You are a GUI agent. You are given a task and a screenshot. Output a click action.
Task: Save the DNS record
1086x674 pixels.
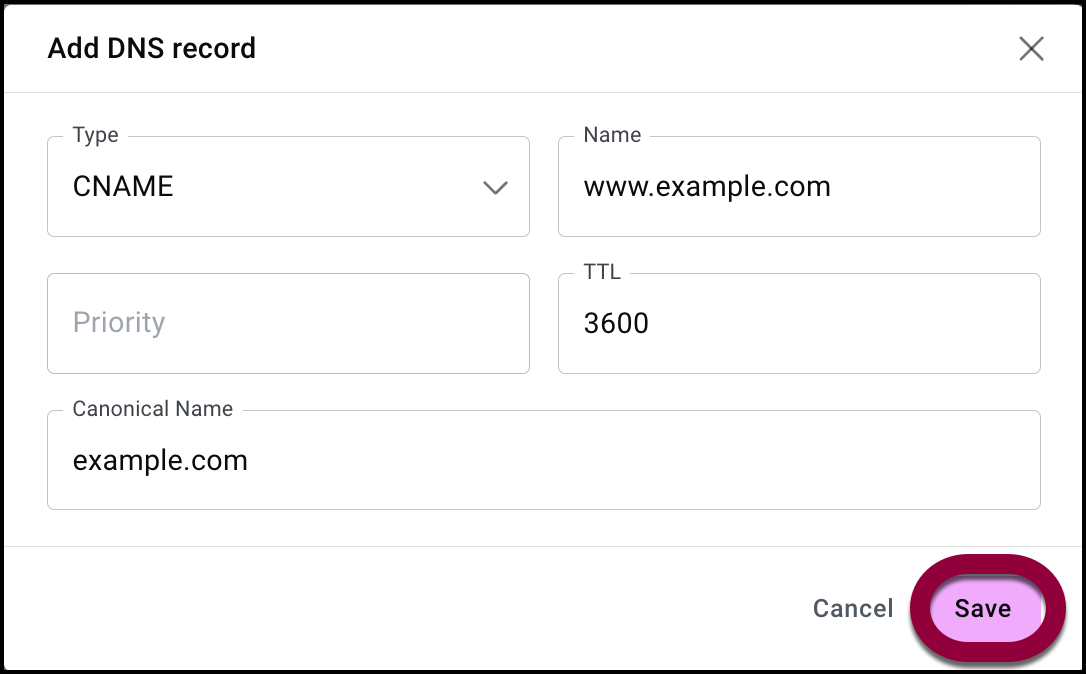pyautogui.click(x=982, y=608)
